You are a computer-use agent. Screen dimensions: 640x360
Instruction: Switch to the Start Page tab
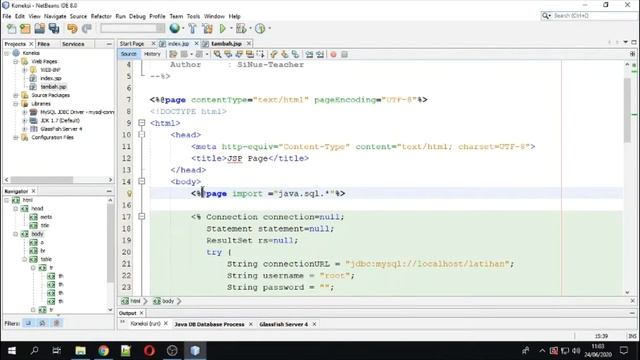click(132, 44)
